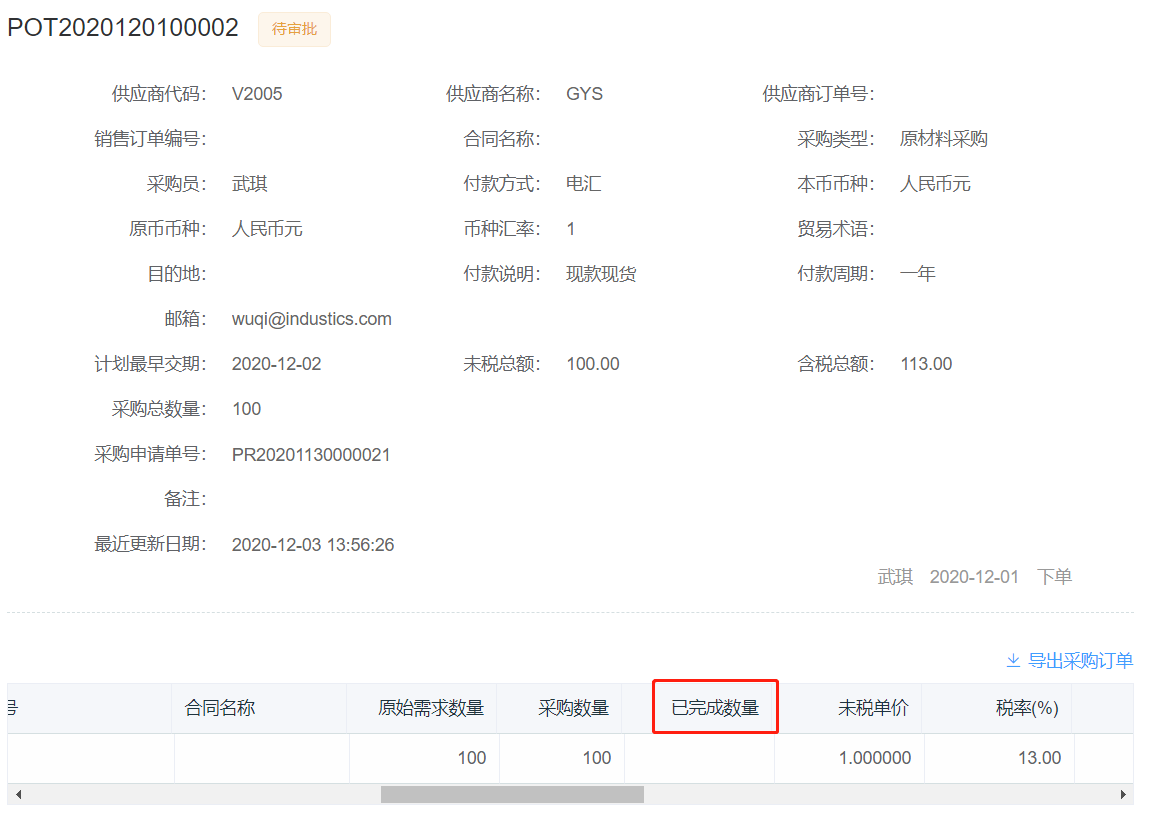Click the download icon beside 导出采购订单

coord(1013,661)
